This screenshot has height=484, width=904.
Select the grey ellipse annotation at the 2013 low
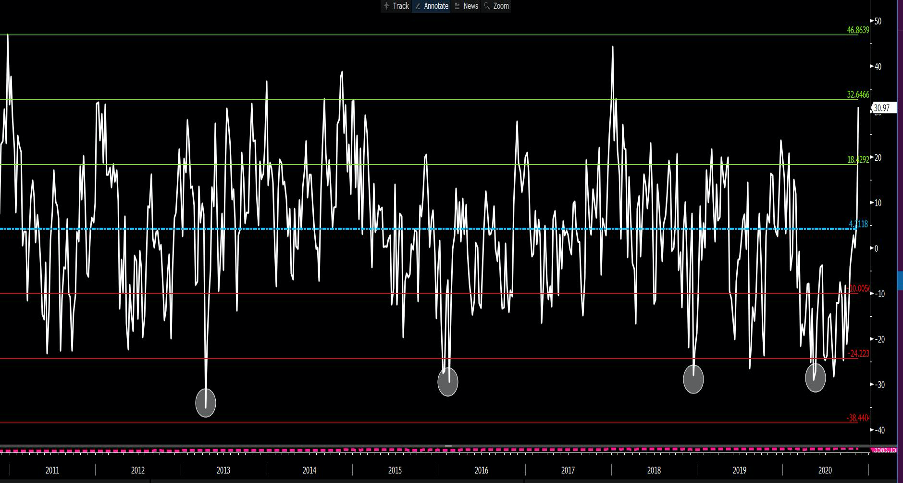pos(206,402)
